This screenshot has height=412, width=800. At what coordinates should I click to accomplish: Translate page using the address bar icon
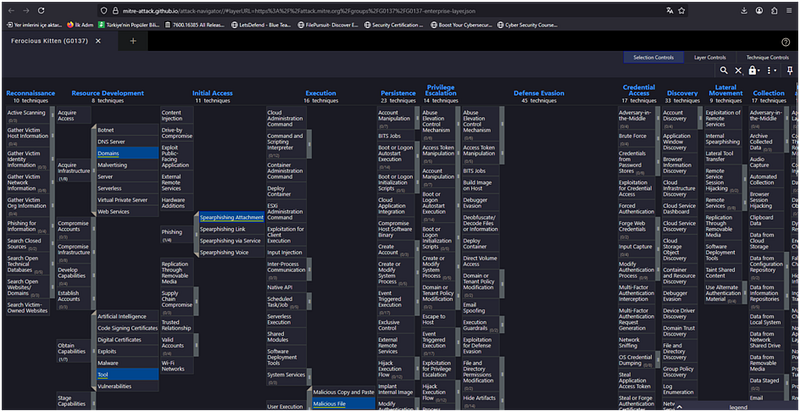(669, 10)
